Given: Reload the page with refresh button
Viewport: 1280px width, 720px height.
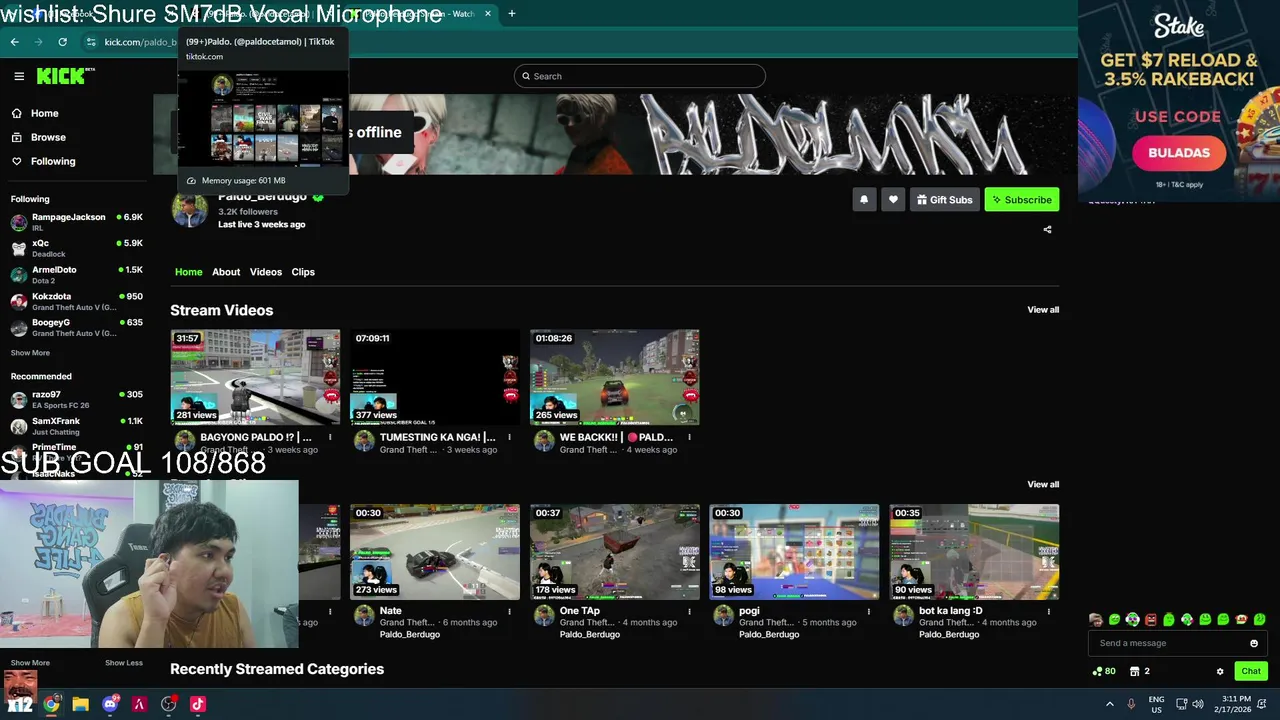Looking at the screenshot, I should pyautogui.click(x=62, y=42).
